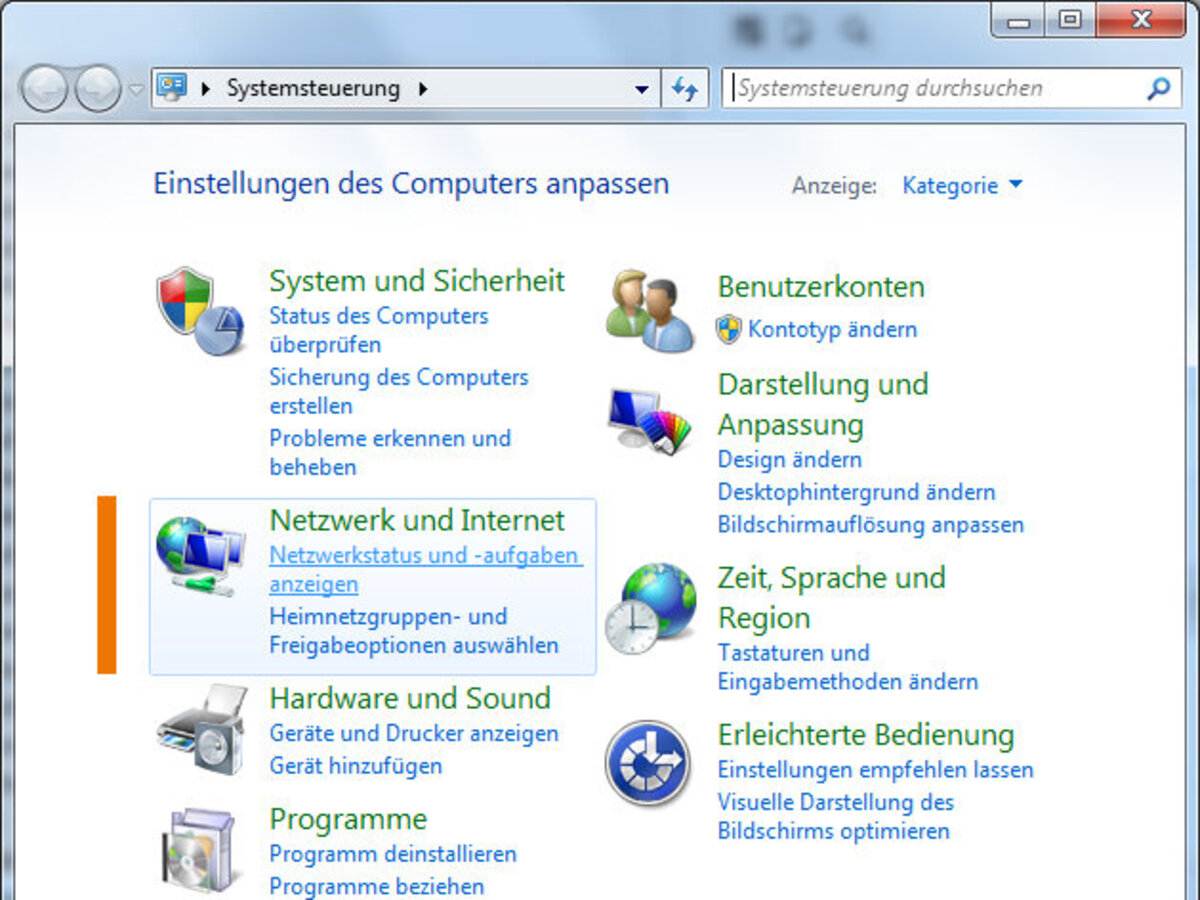Expand arrow after Systemsteuerung breadcrumb
Image resolution: width=1200 pixels, height=900 pixels.
click(x=423, y=88)
